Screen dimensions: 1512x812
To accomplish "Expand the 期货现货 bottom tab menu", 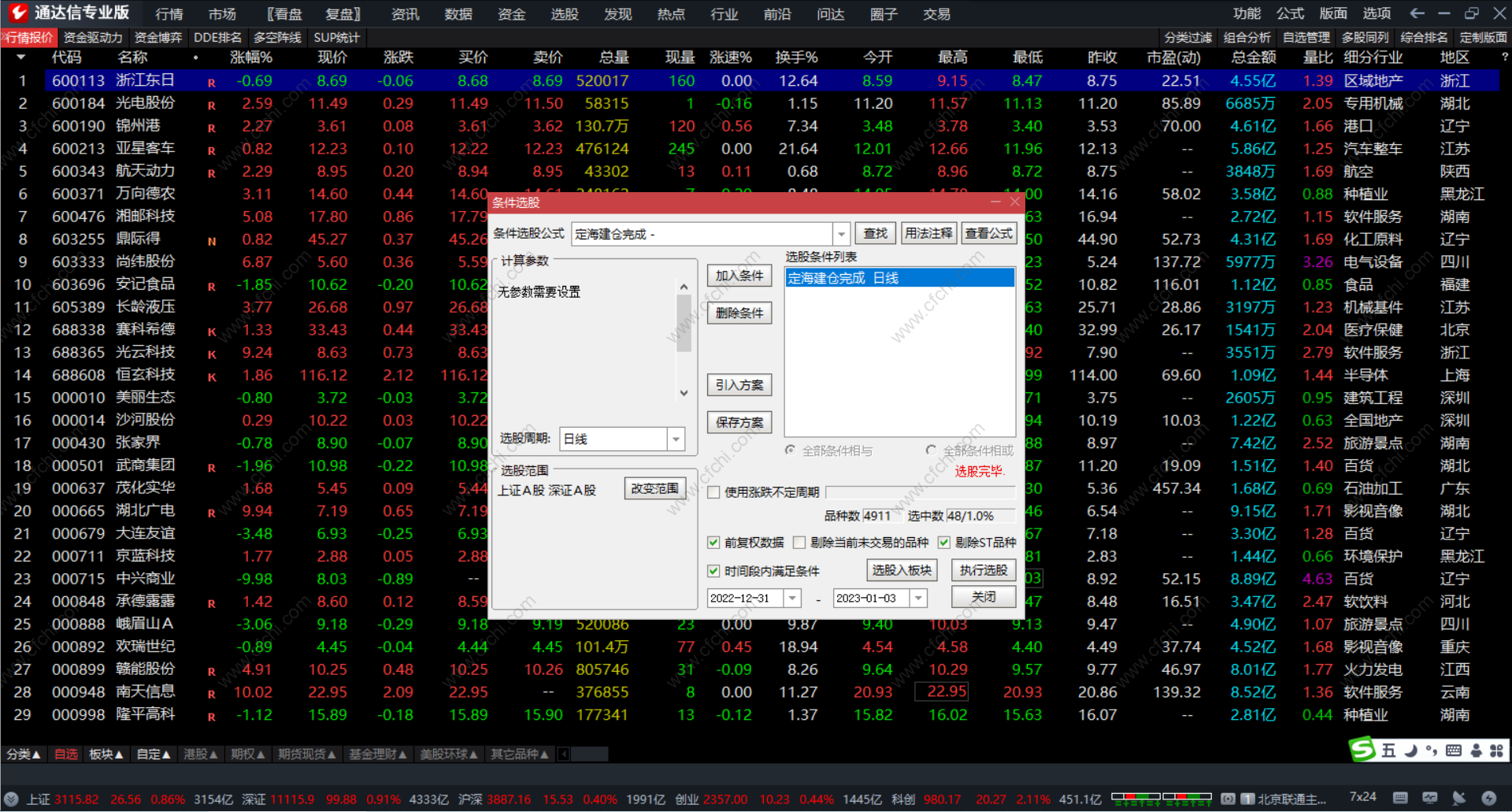I will pyautogui.click(x=307, y=754).
